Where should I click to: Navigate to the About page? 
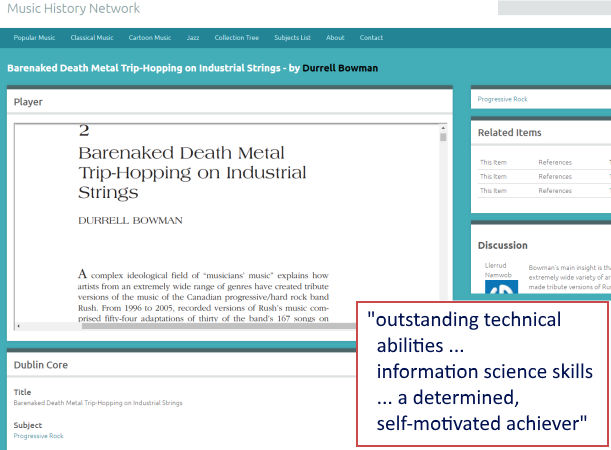[335, 38]
